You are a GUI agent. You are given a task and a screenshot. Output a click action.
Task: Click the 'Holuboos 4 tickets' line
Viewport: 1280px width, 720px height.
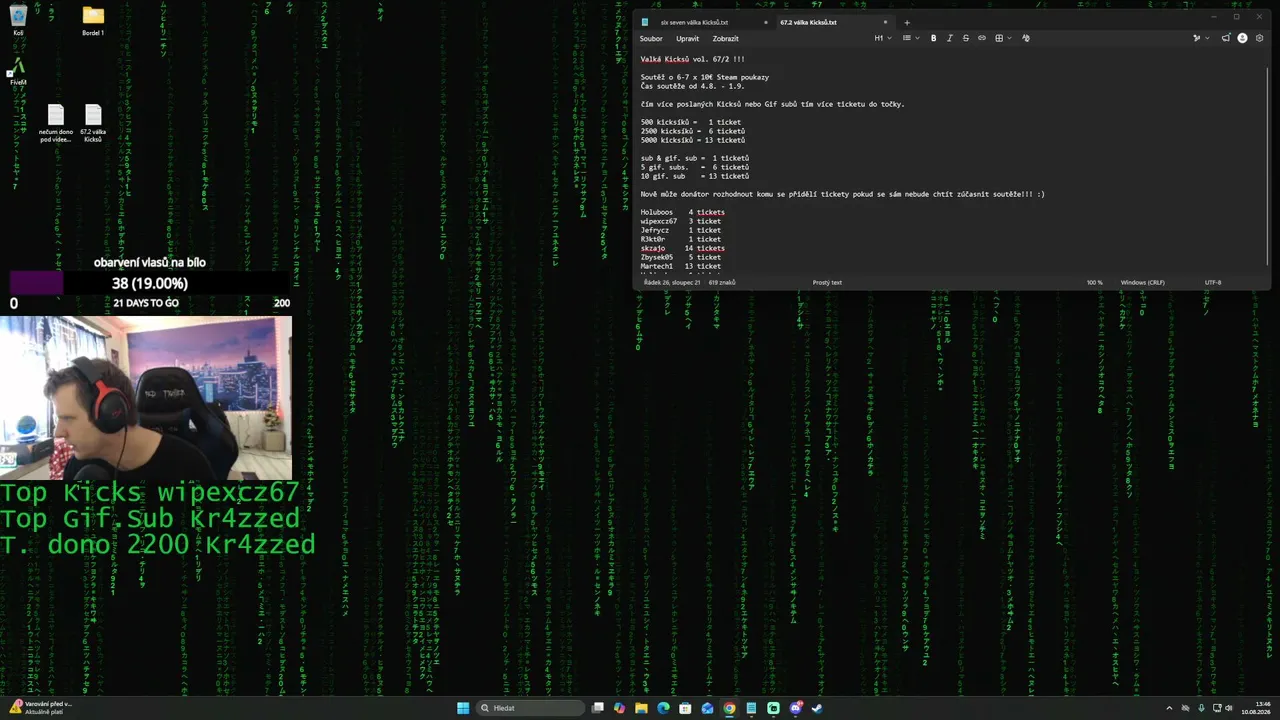tap(682, 212)
